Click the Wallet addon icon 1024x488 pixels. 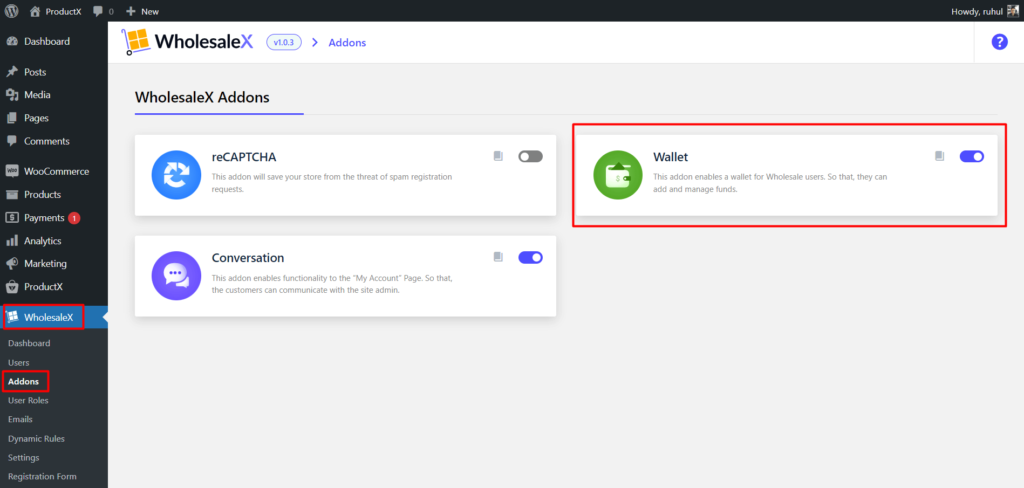(618, 175)
